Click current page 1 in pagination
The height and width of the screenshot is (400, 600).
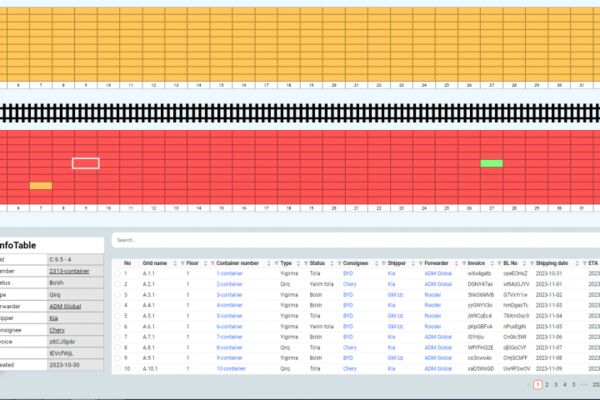(x=538, y=385)
